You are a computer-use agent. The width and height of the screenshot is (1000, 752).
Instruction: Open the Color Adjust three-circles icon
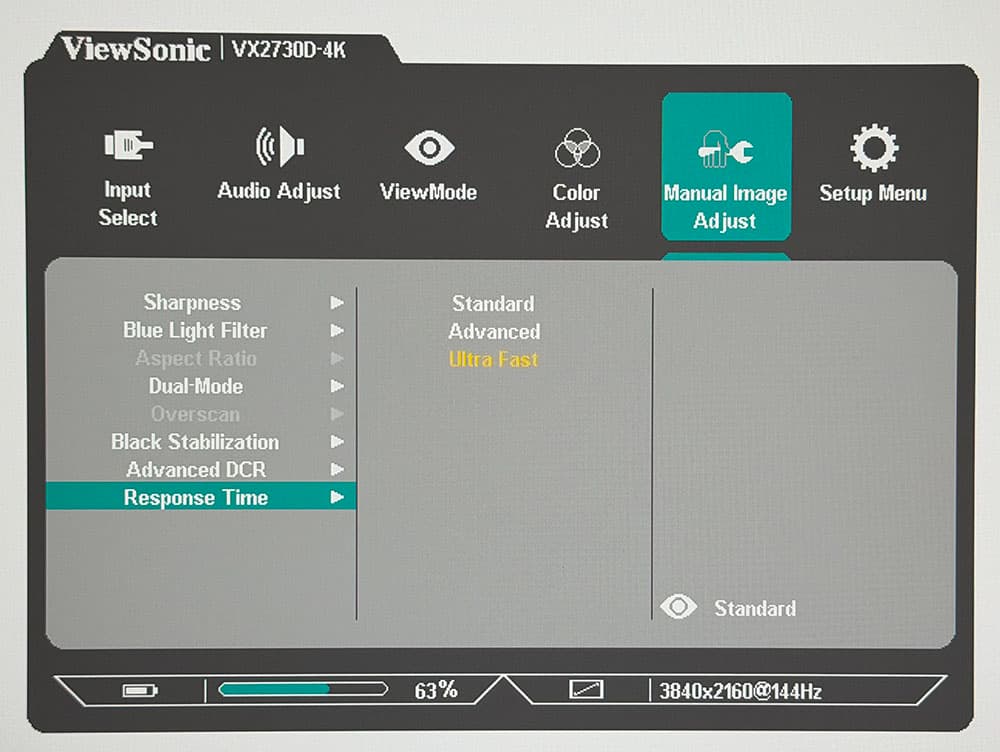pyautogui.click(x=577, y=148)
